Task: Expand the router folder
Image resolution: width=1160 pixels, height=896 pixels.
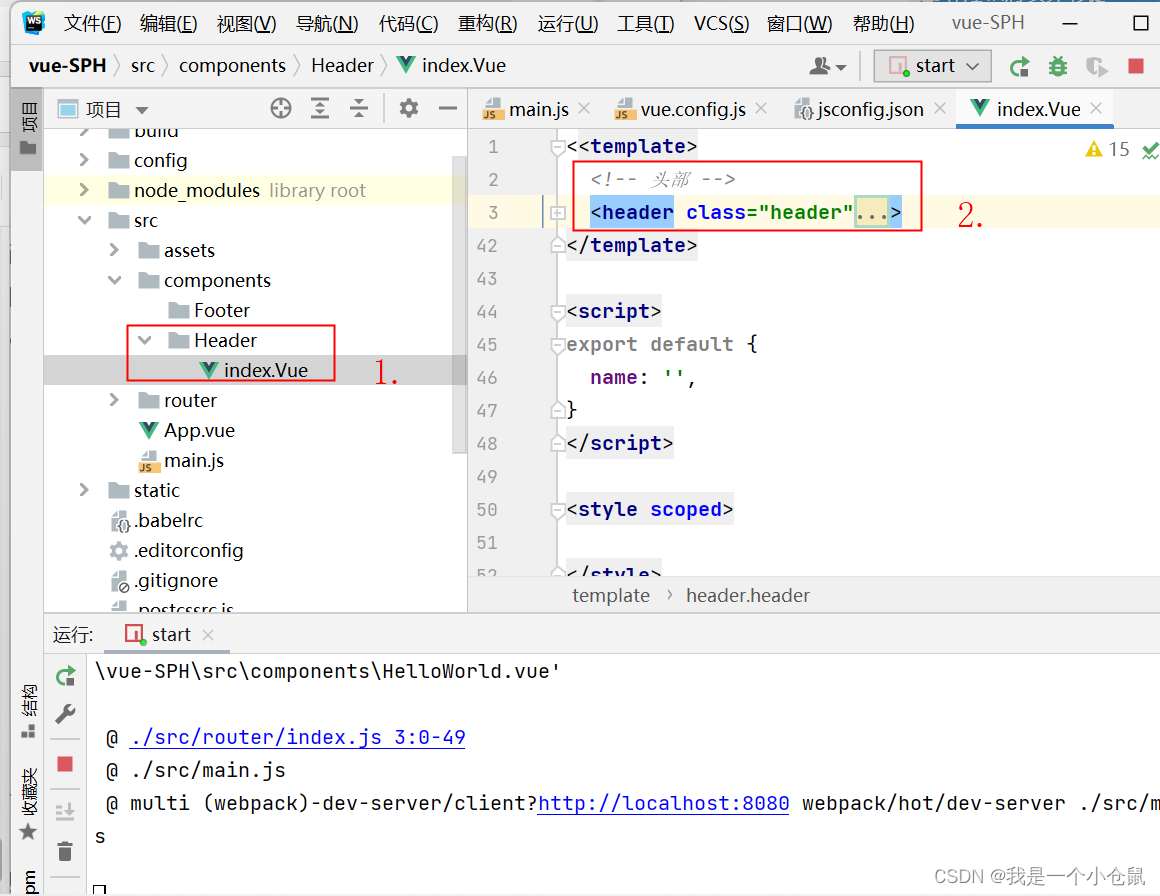Action: point(115,400)
